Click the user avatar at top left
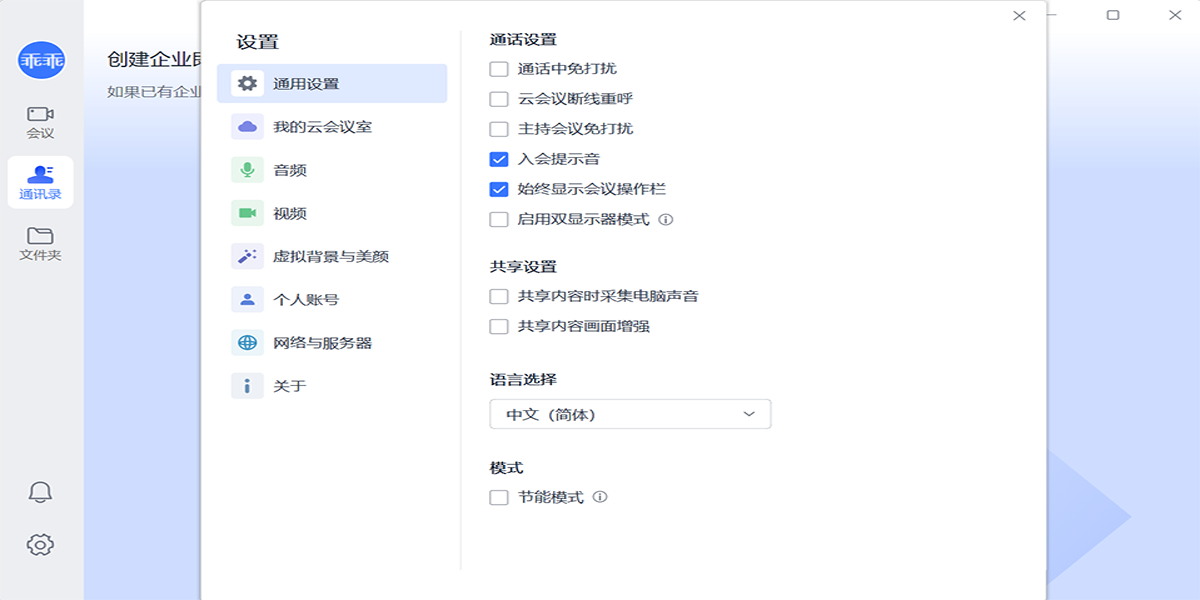This screenshot has width=1200, height=600. pyautogui.click(x=41, y=61)
